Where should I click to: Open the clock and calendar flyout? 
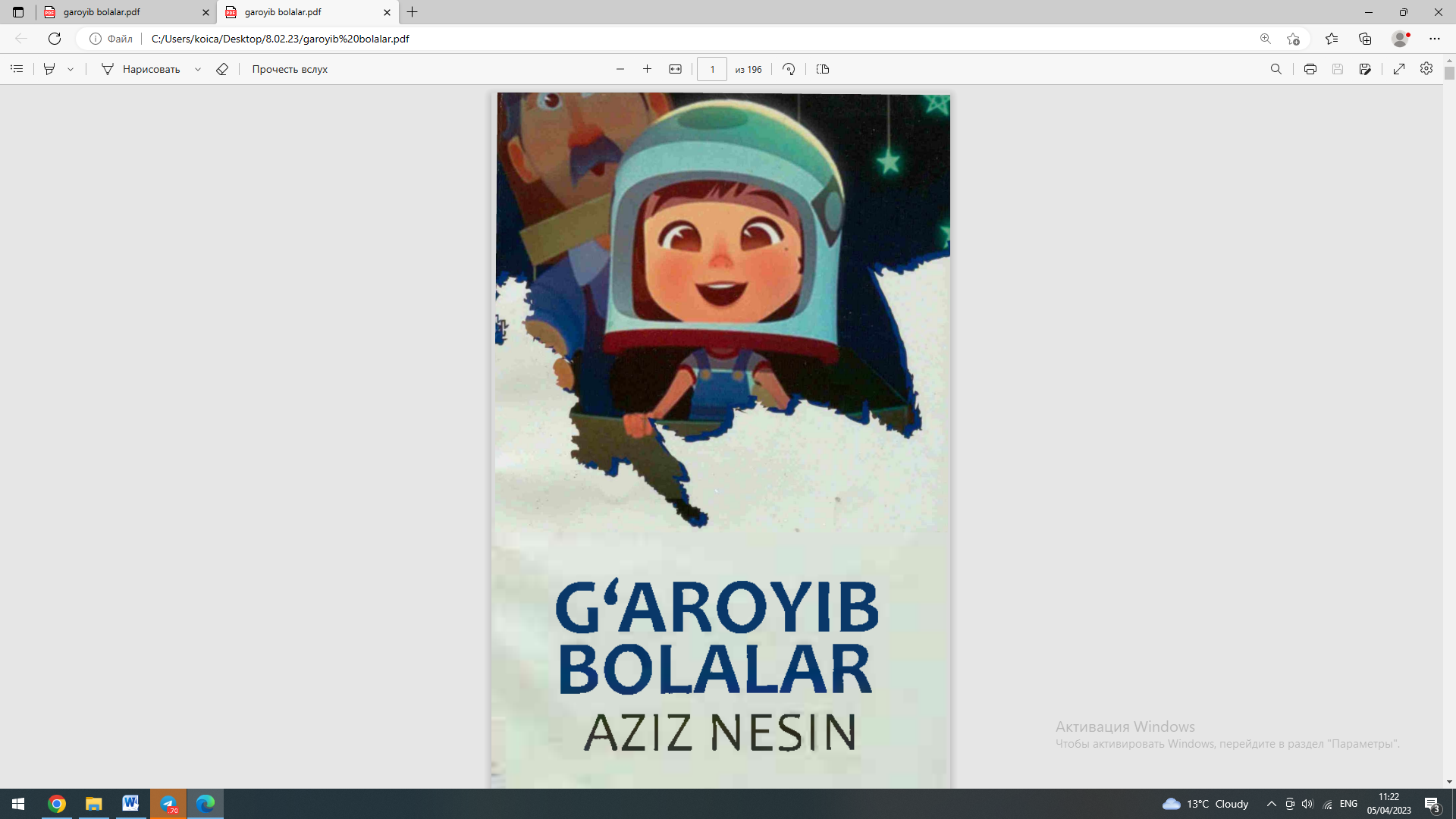coord(1389,804)
